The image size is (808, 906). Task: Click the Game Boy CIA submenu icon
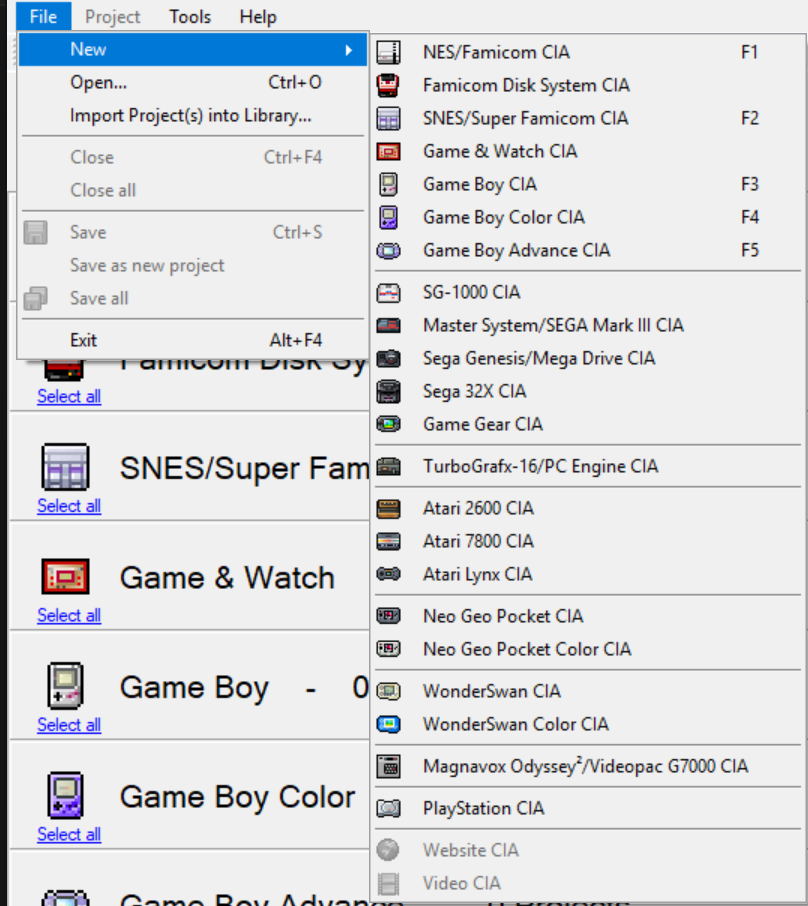388,184
